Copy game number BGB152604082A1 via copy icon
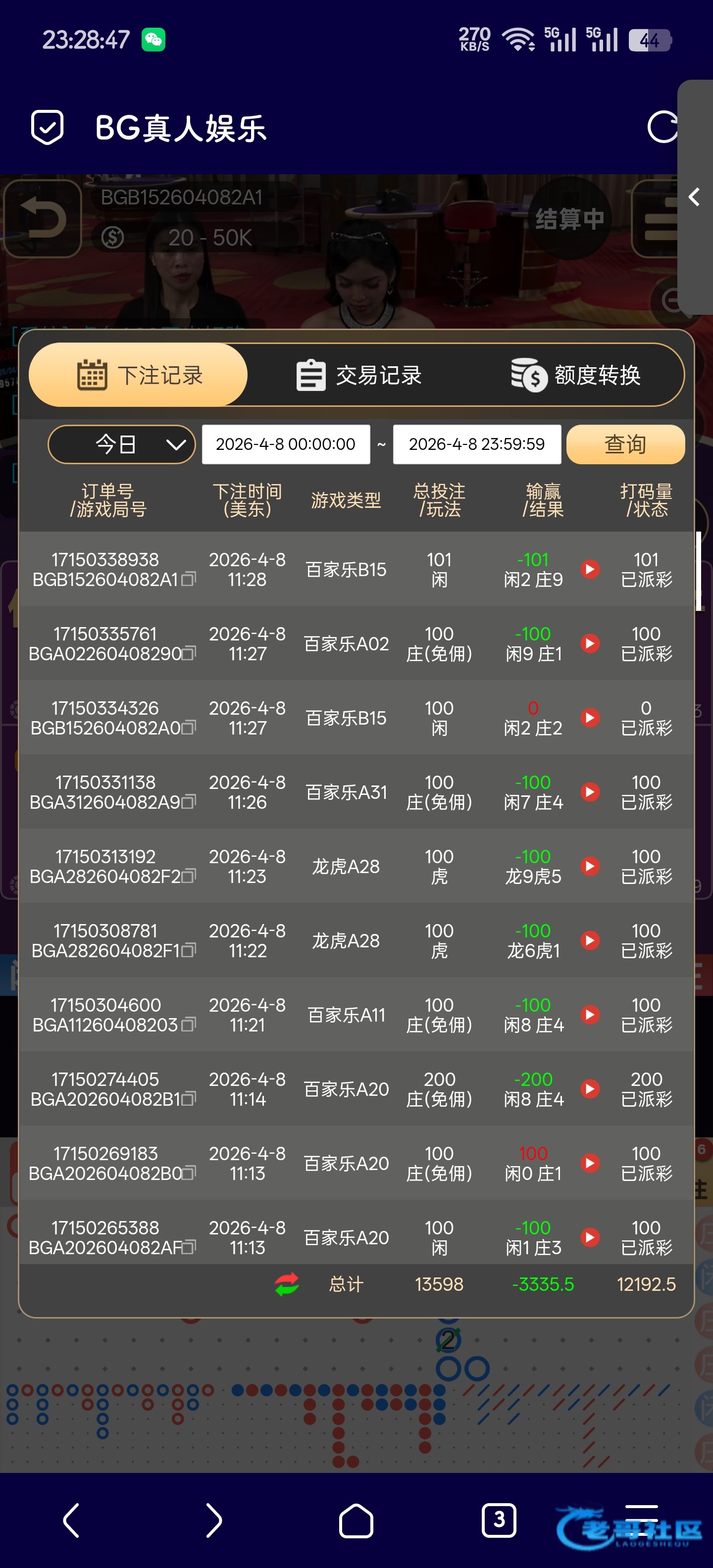 (x=189, y=580)
